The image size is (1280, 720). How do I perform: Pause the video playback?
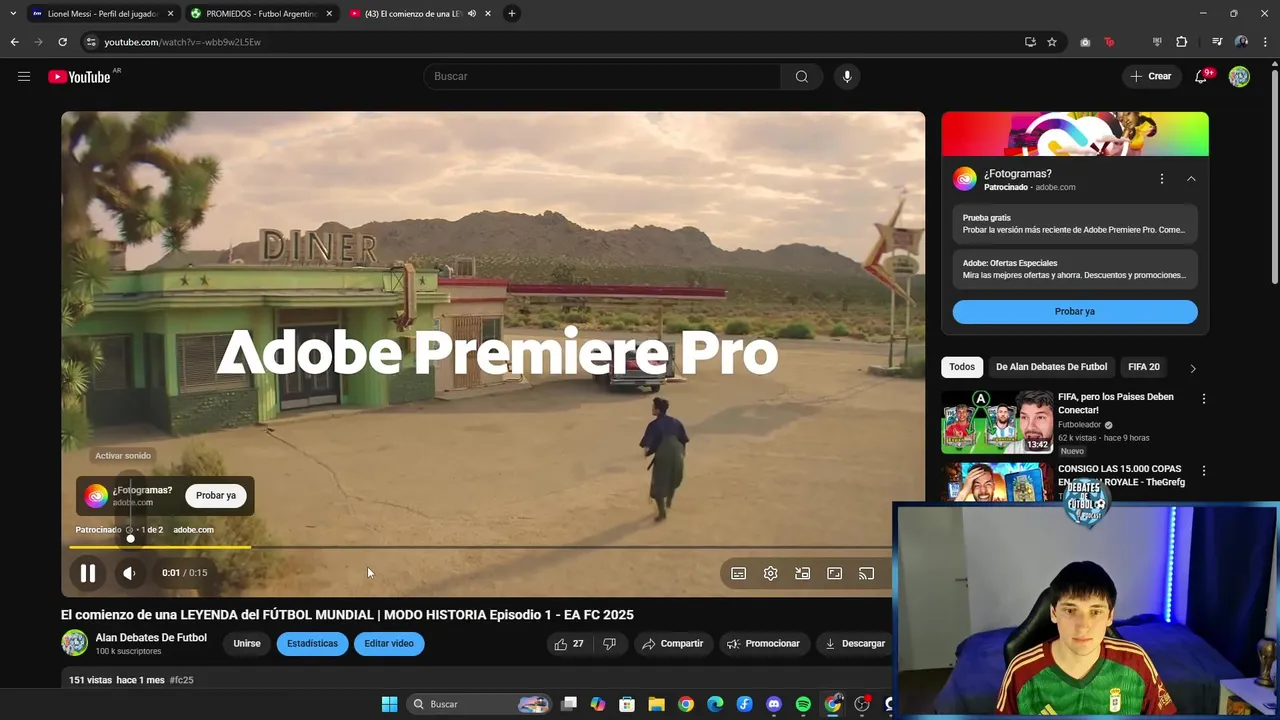click(88, 573)
